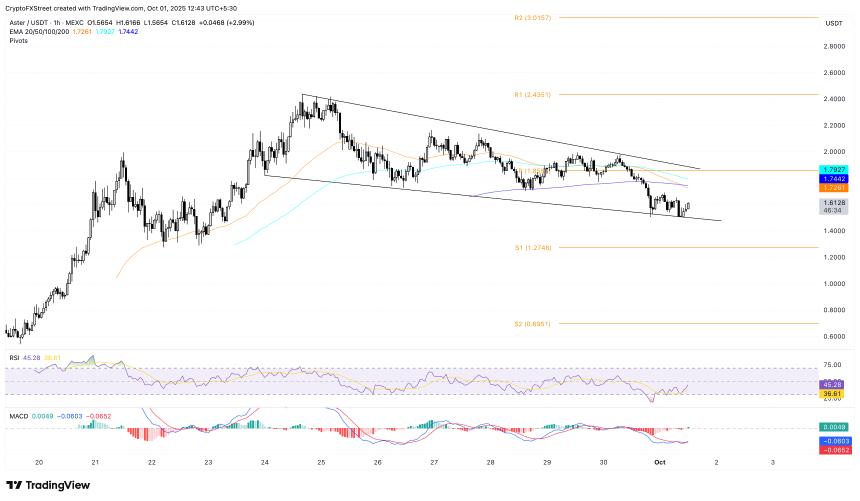The width and height of the screenshot is (860, 501).
Task: Click the blue 1.7442 EMA price tag
Action: pyautogui.click(x=833, y=178)
